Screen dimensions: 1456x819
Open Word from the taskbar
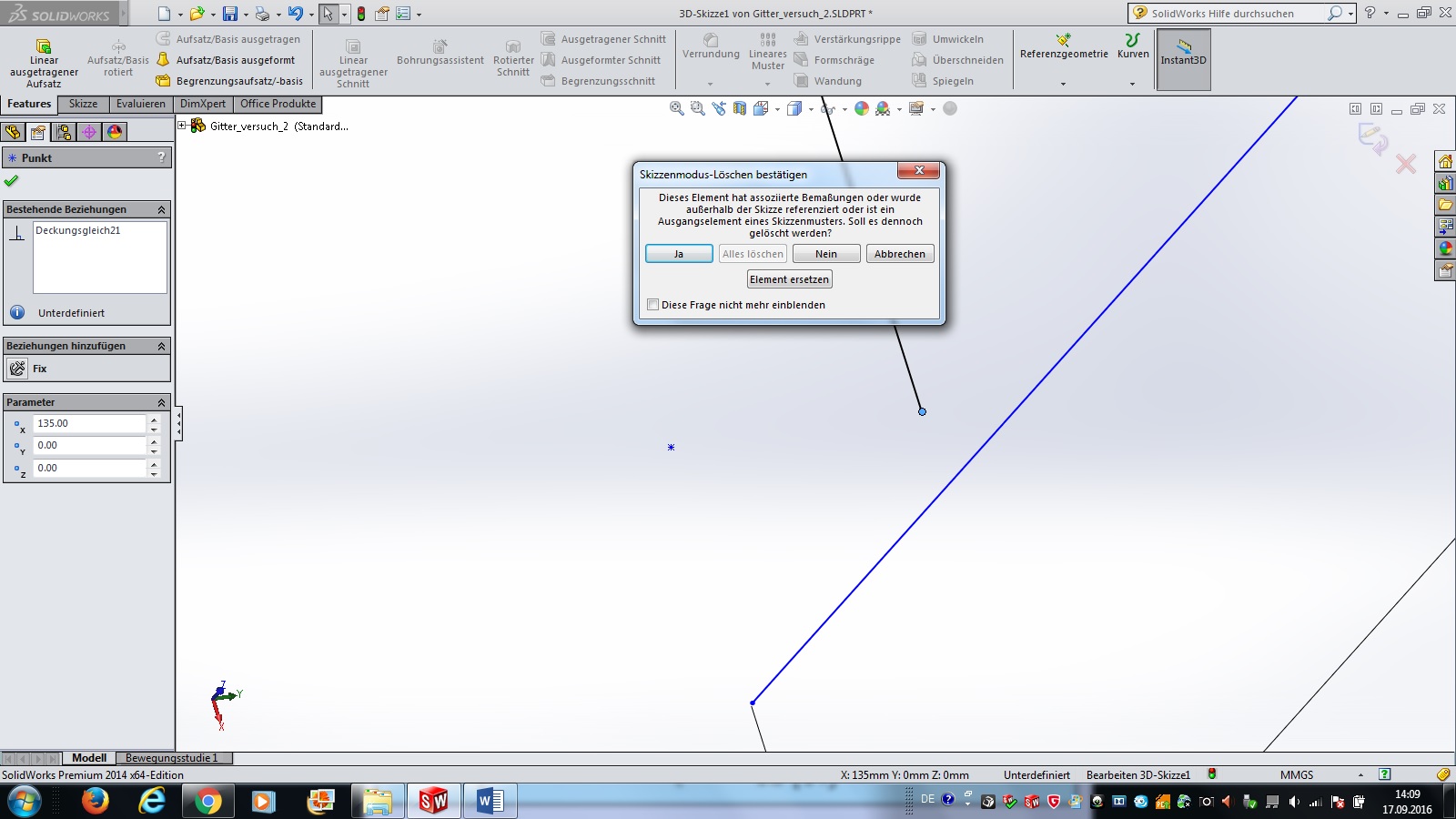point(490,801)
